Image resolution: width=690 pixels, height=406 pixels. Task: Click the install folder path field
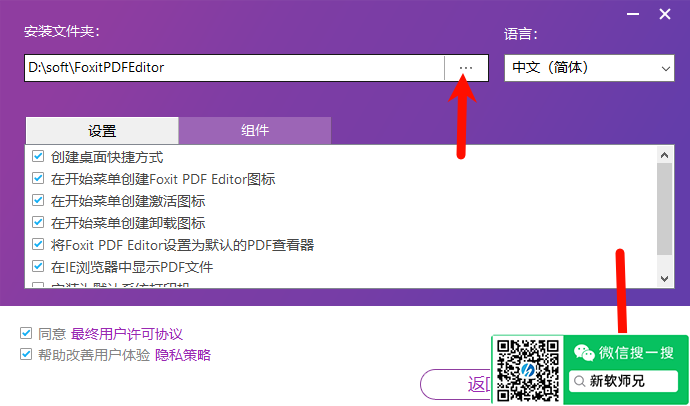click(234, 68)
